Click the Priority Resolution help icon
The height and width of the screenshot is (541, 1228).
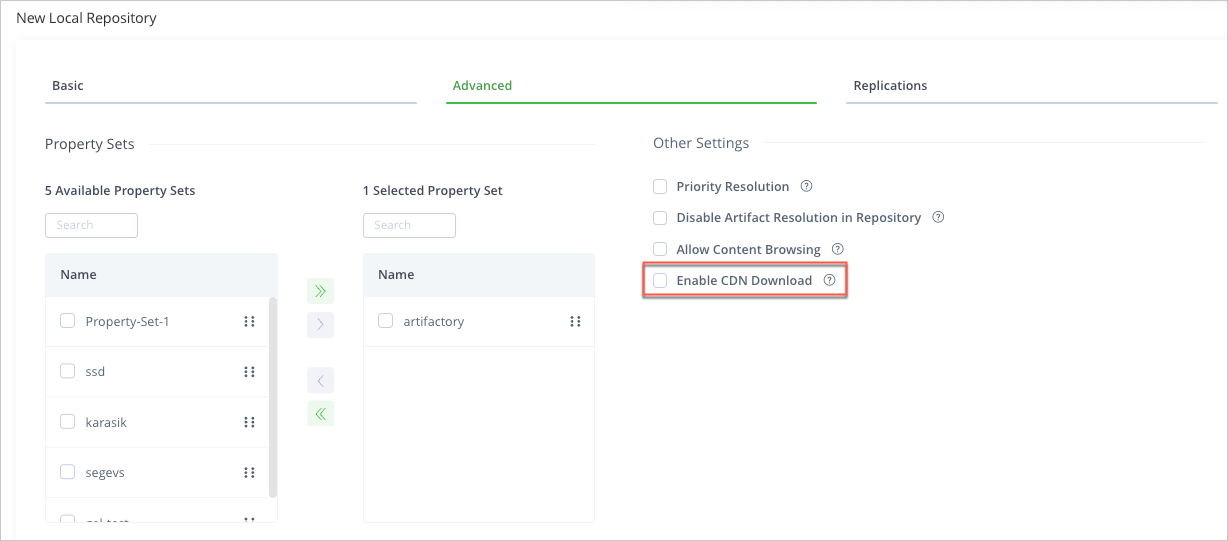pyautogui.click(x=807, y=186)
